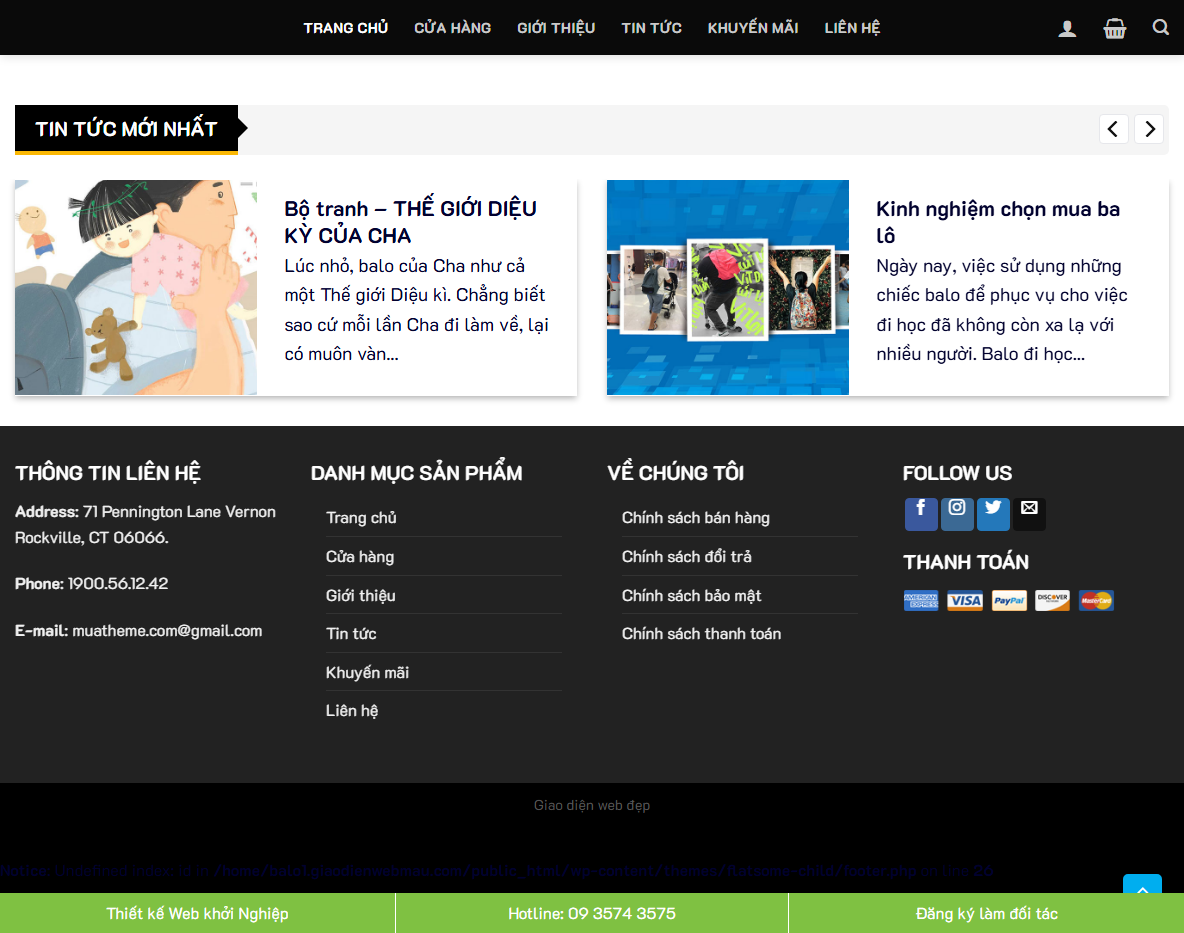Open the Instagram icon under Follow Us
Screen dimensions: 1184x933
[x=957, y=513]
